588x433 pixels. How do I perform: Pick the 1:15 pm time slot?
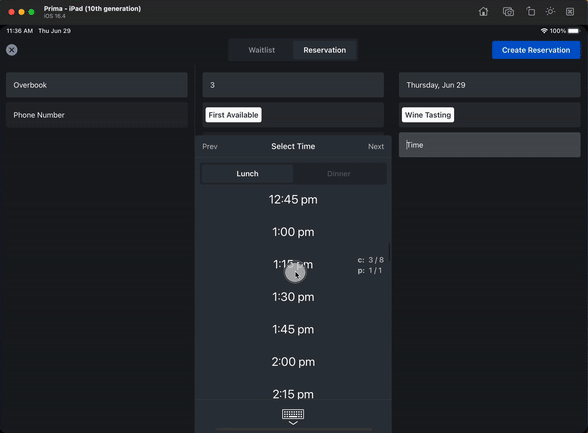pyautogui.click(x=293, y=265)
